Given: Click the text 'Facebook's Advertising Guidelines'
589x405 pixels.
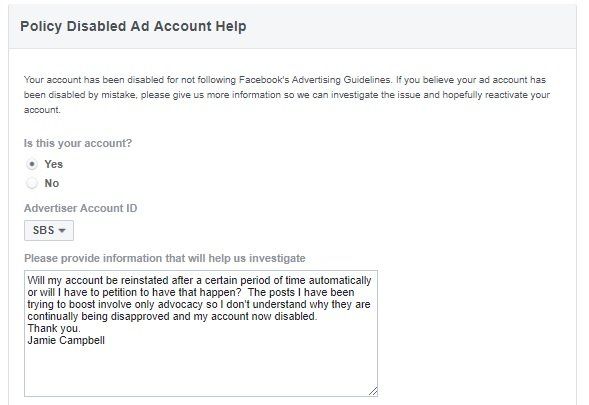Looking at the screenshot, I should [315, 80].
